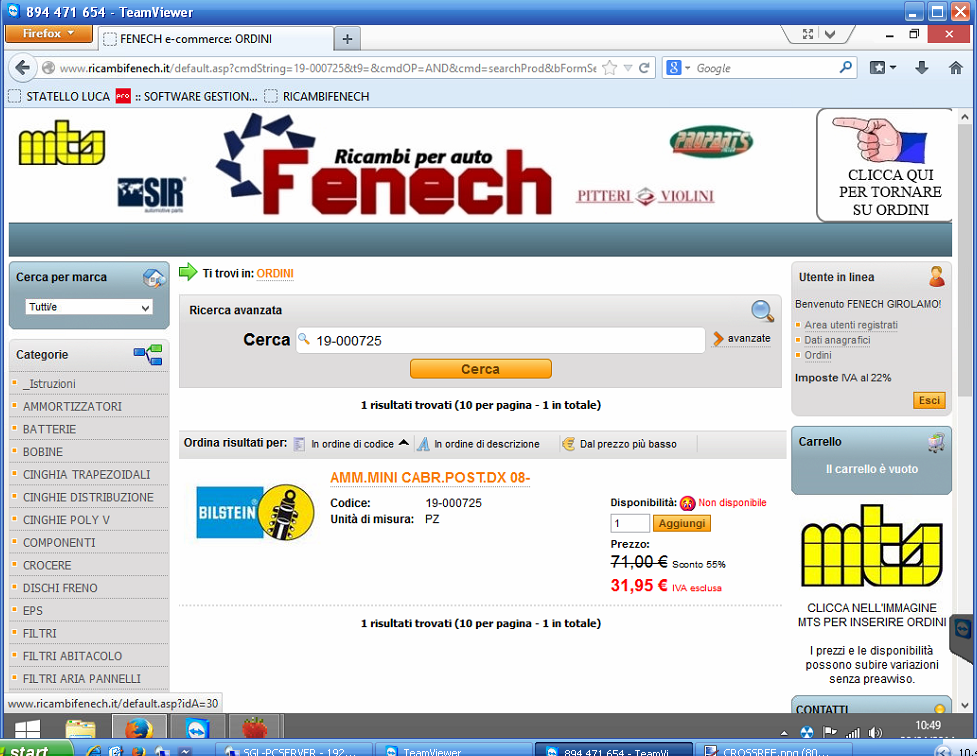The height and width of the screenshot is (756, 977).
Task: Open bookmarks menu icon in toolbar
Action: pyautogui.click(x=882, y=68)
